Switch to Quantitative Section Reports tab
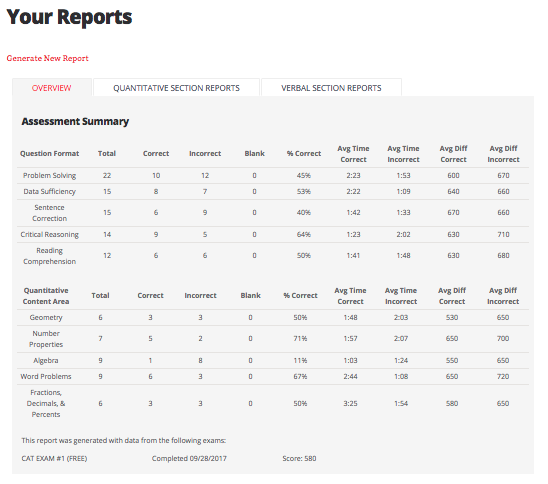Viewport: 548px width, 484px height. coord(176,88)
